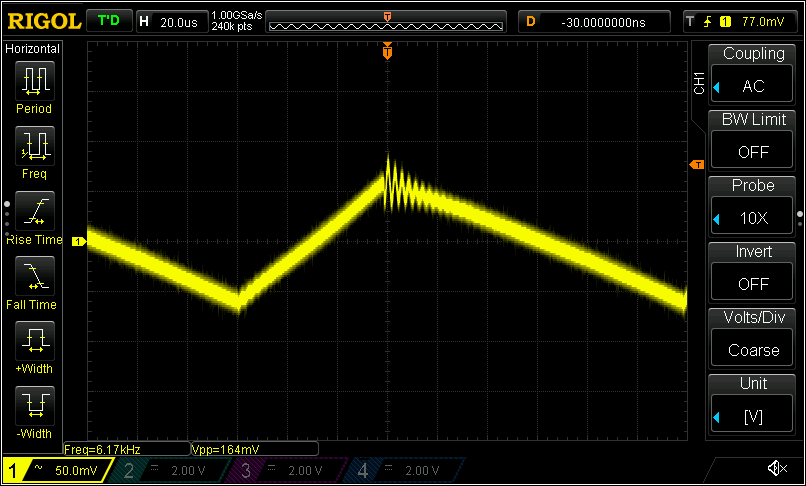Viewport: 806px width, 486px height.
Task: Click the Vpp=164mV measurement readout
Action: (x=253, y=449)
